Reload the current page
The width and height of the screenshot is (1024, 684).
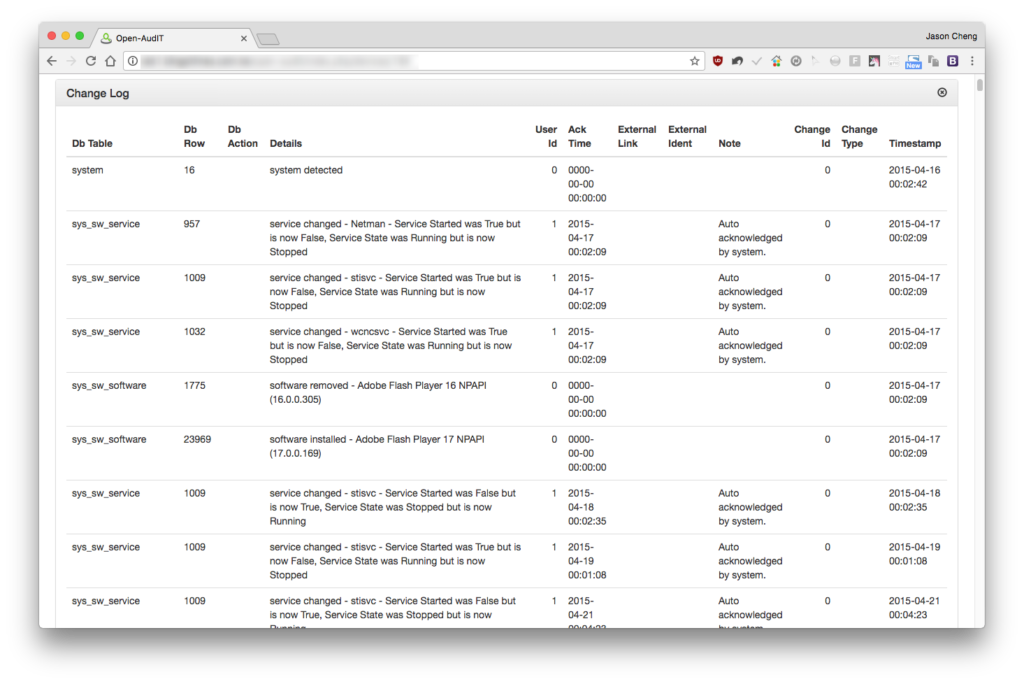point(91,61)
